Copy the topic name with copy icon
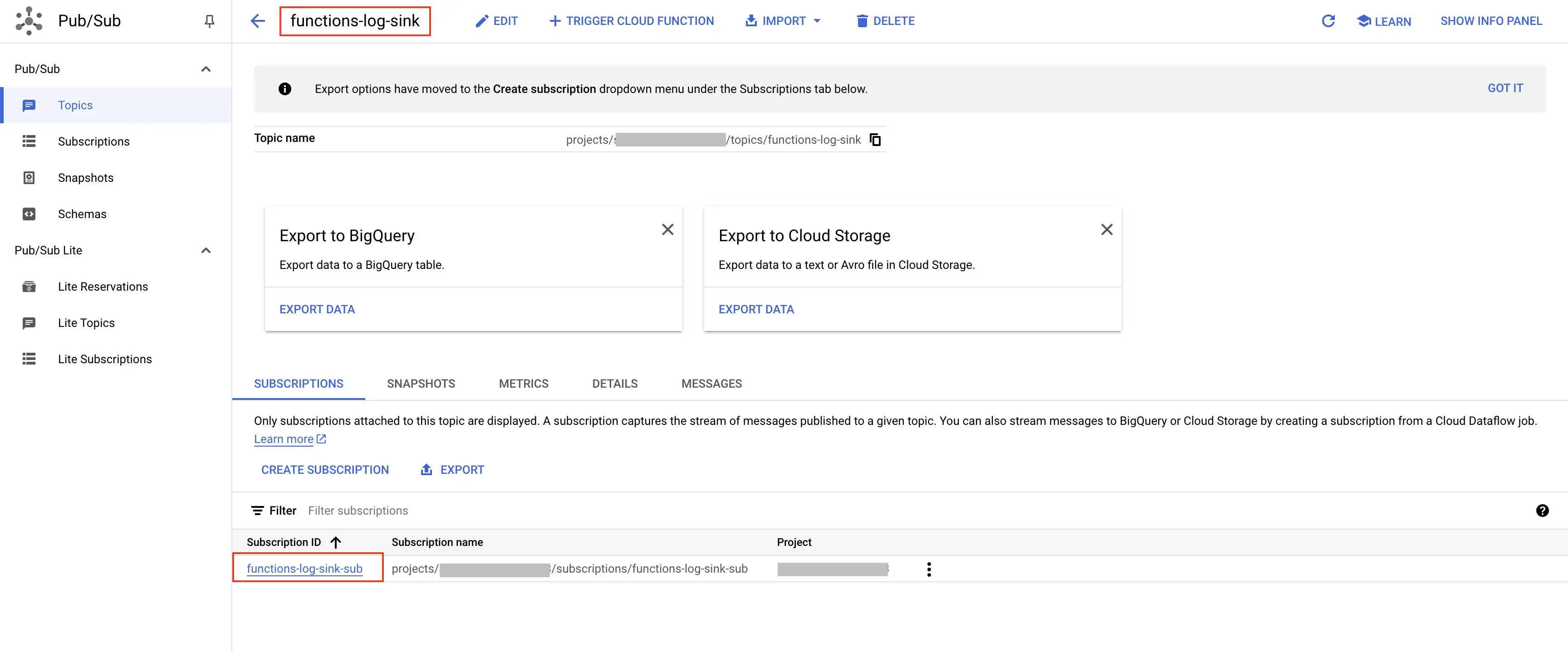This screenshot has width=1568, height=652. tap(875, 139)
